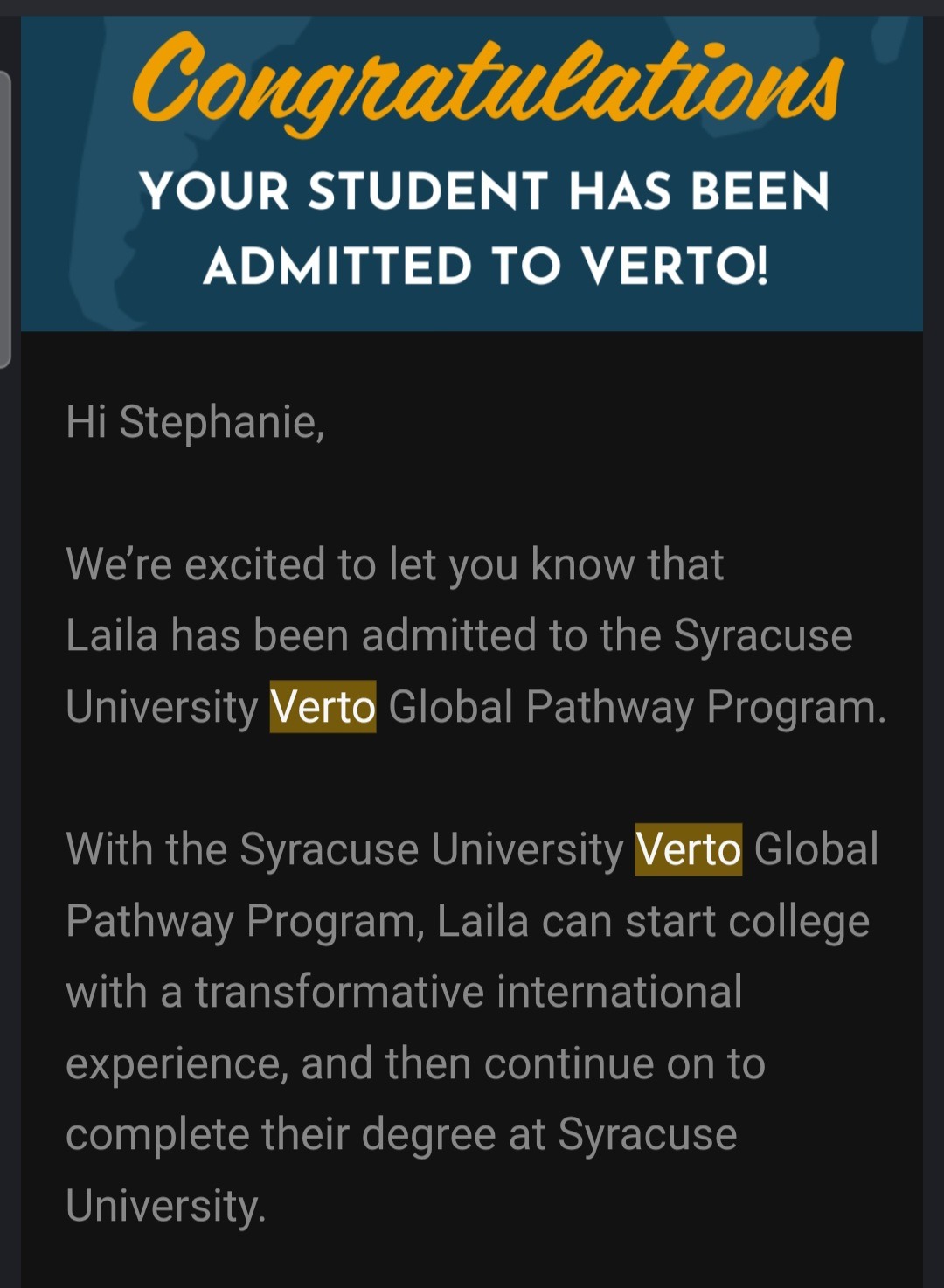Click "Global Pathway Program." ending first paragraph
The image size is (944, 1288).
click(x=637, y=707)
